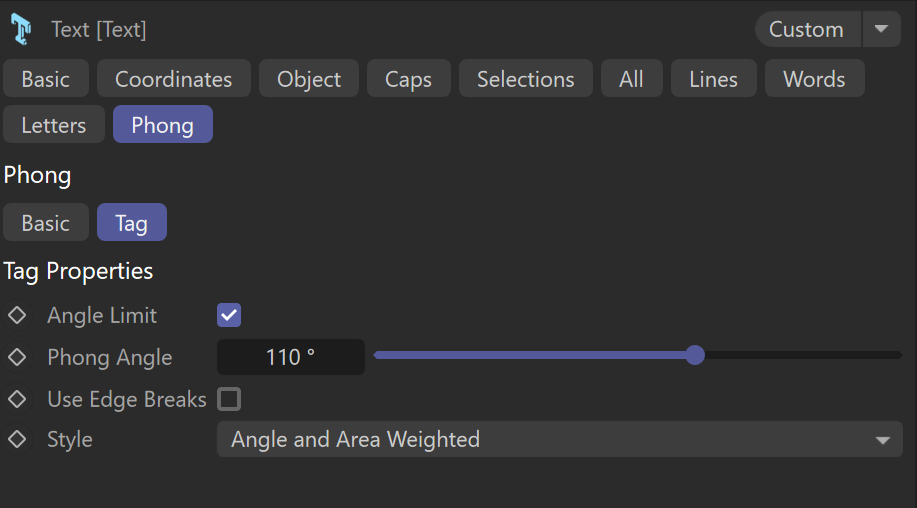Open the Style dropdown Angle and Area Weighted
The image size is (917, 508).
click(x=560, y=439)
